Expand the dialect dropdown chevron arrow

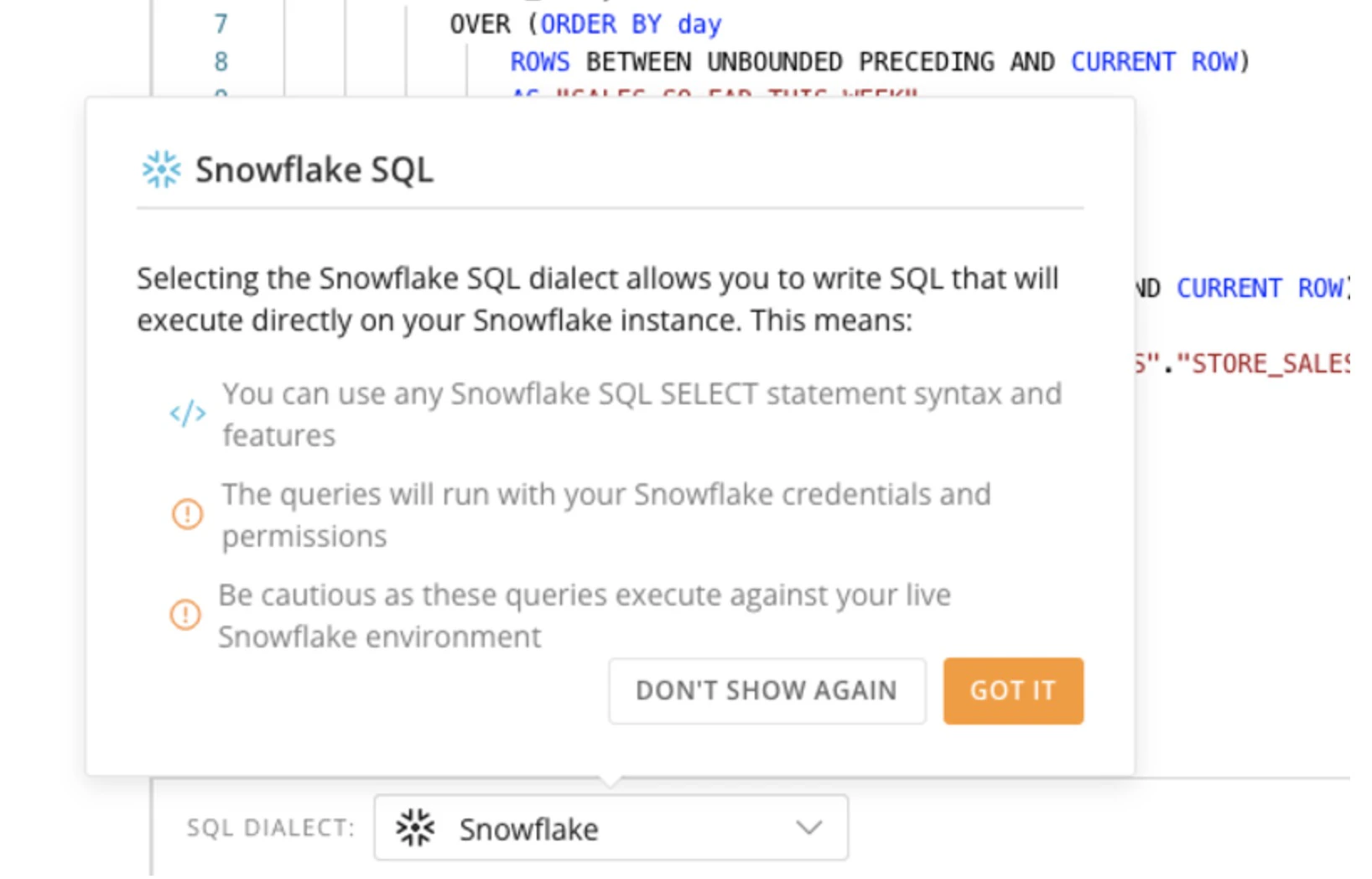(x=808, y=828)
